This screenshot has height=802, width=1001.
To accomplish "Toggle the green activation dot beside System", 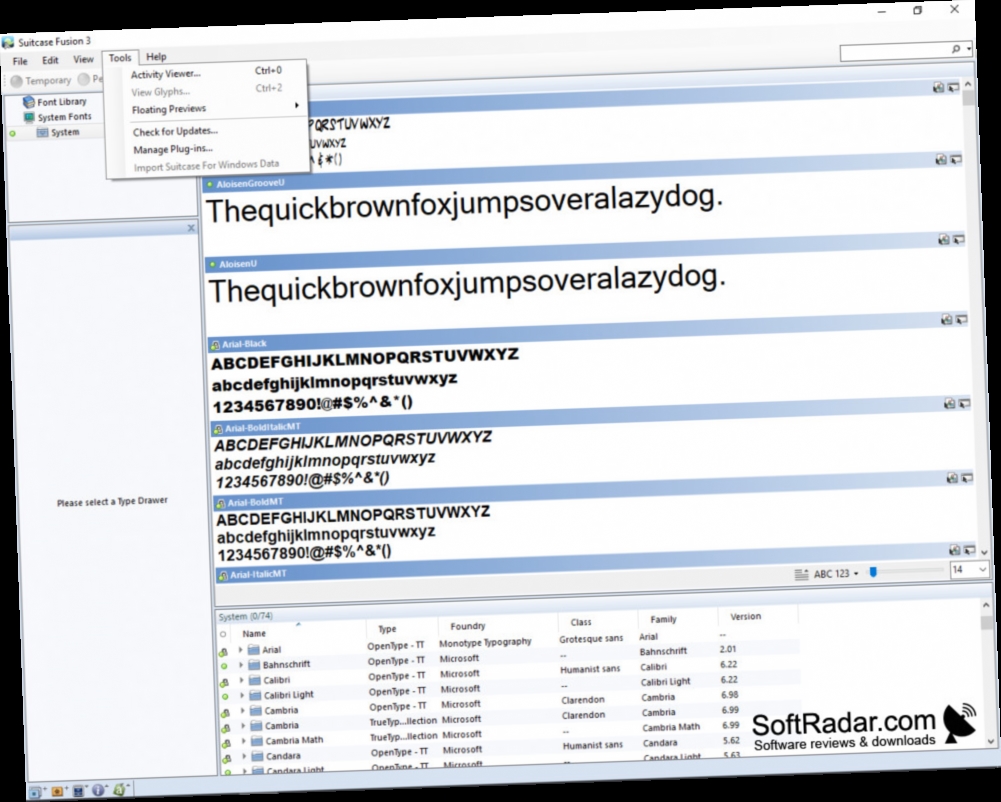I will (x=12, y=133).
